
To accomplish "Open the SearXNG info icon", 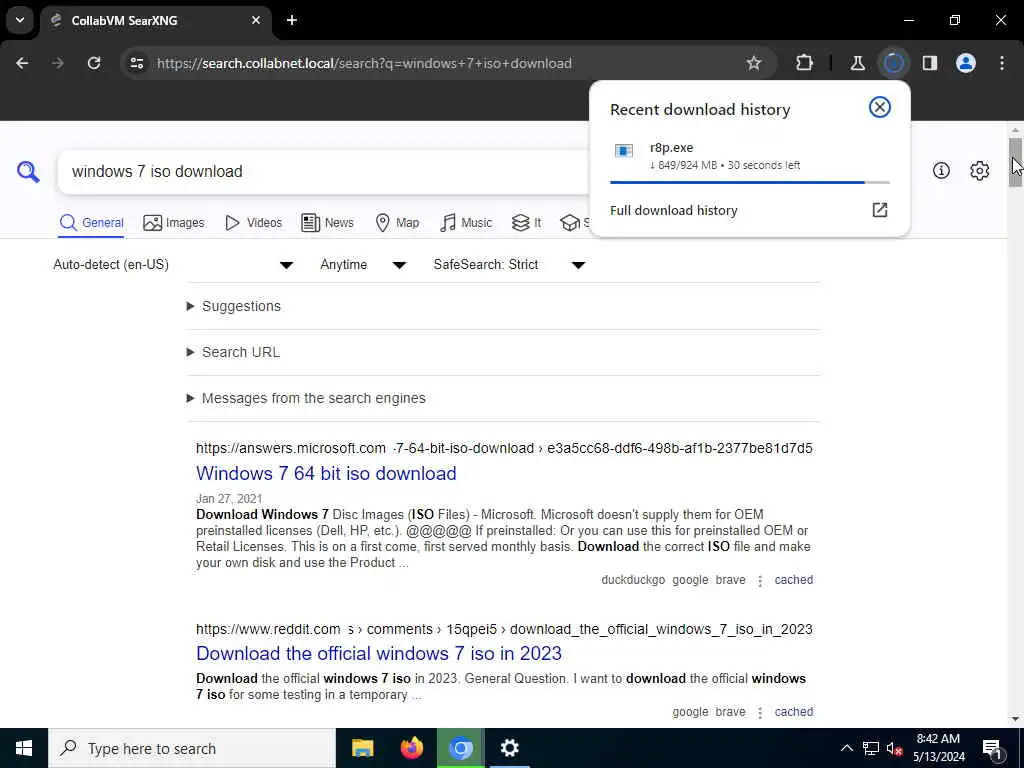I will coord(941,170).
